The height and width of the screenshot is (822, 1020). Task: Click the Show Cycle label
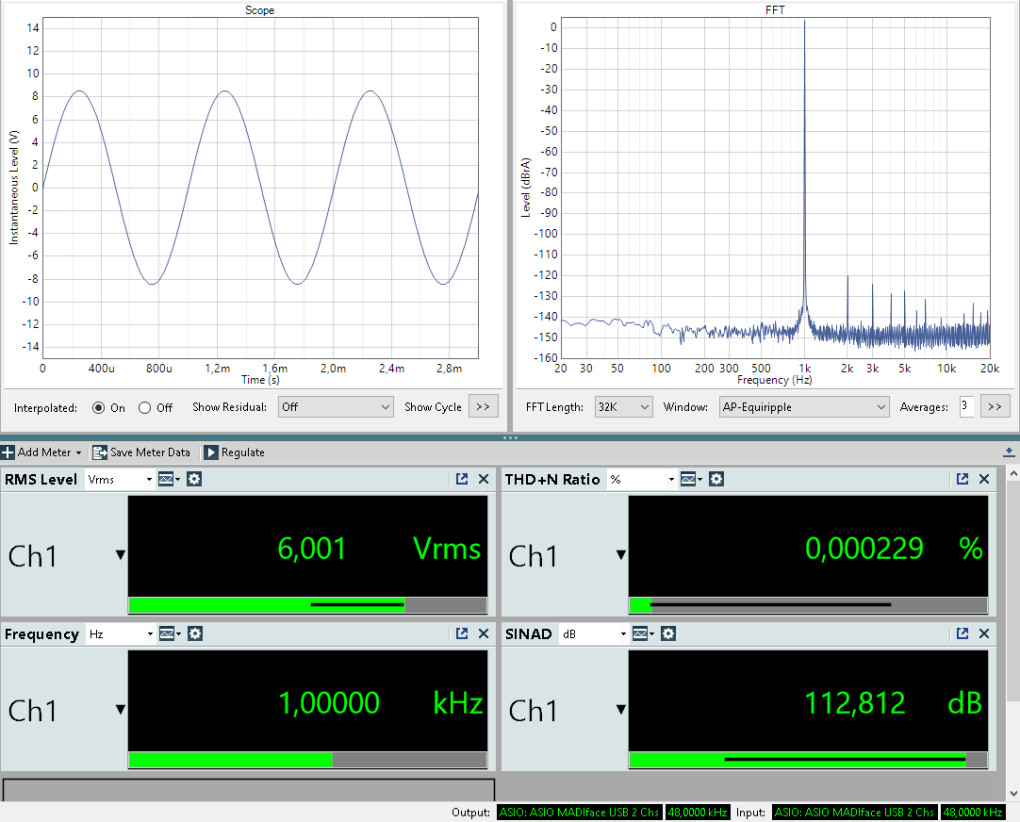pos(433,407)
